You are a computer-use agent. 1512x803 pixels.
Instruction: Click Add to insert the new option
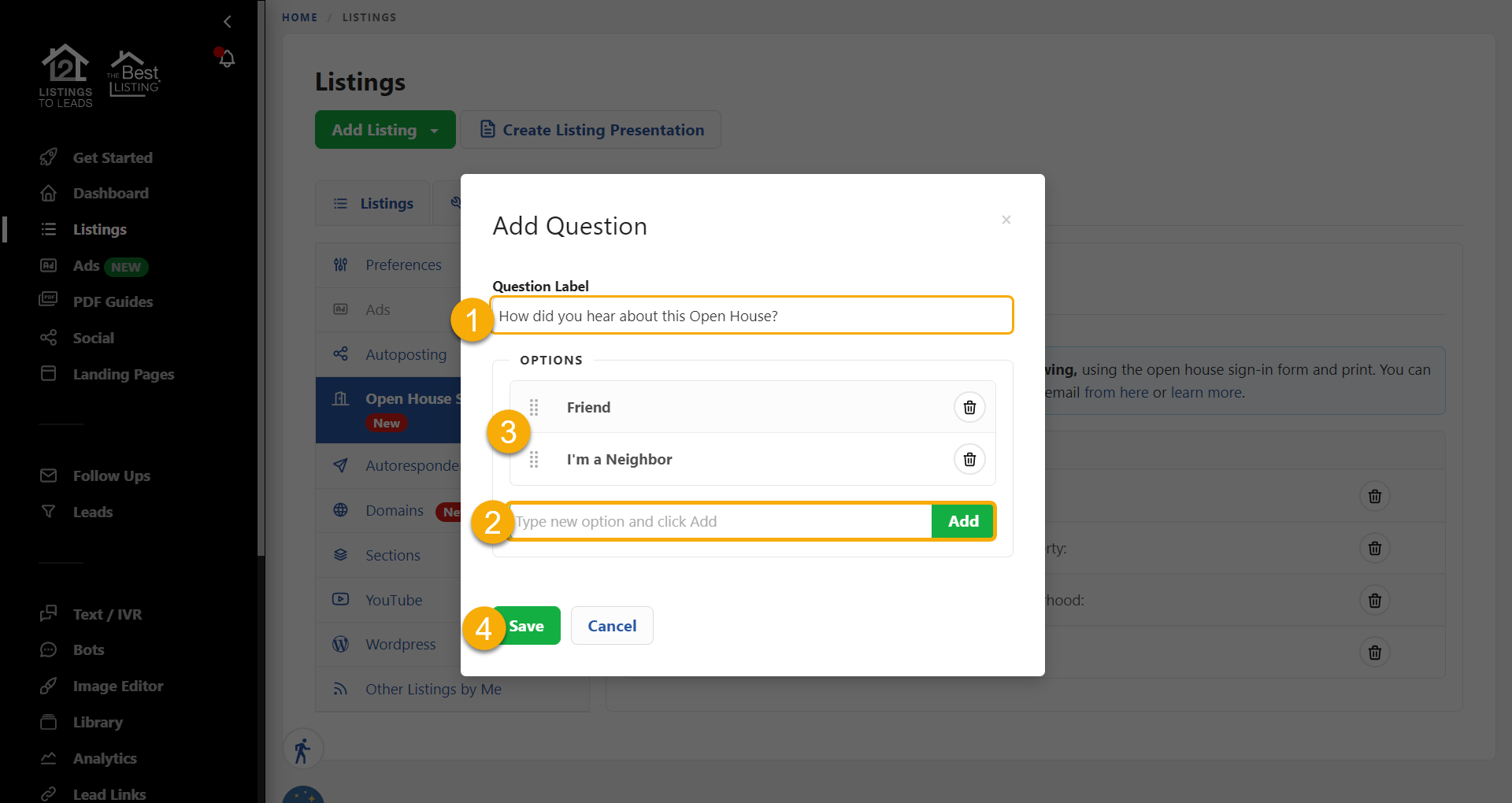pos(963,521)
